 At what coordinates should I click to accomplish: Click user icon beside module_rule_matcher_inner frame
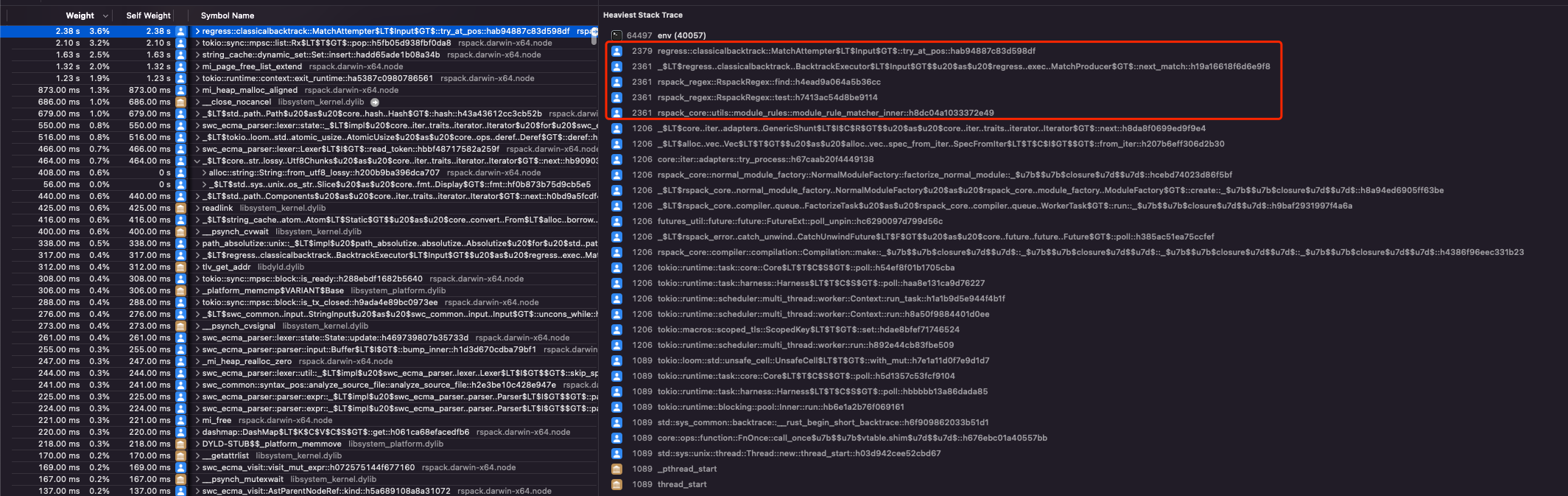616,113
